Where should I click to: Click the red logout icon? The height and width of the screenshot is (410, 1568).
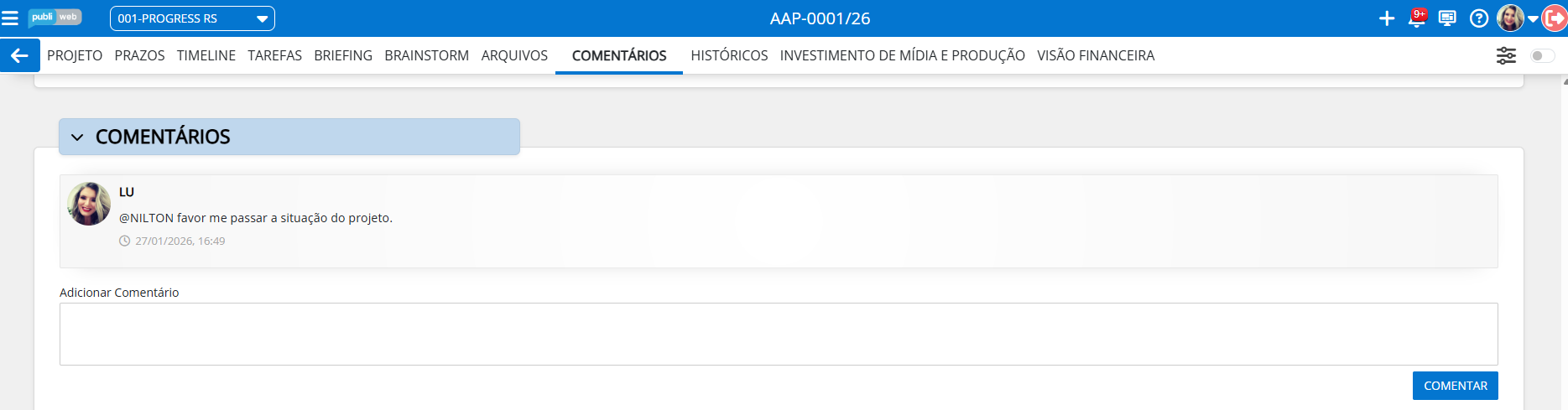(x=1555, y=18)
